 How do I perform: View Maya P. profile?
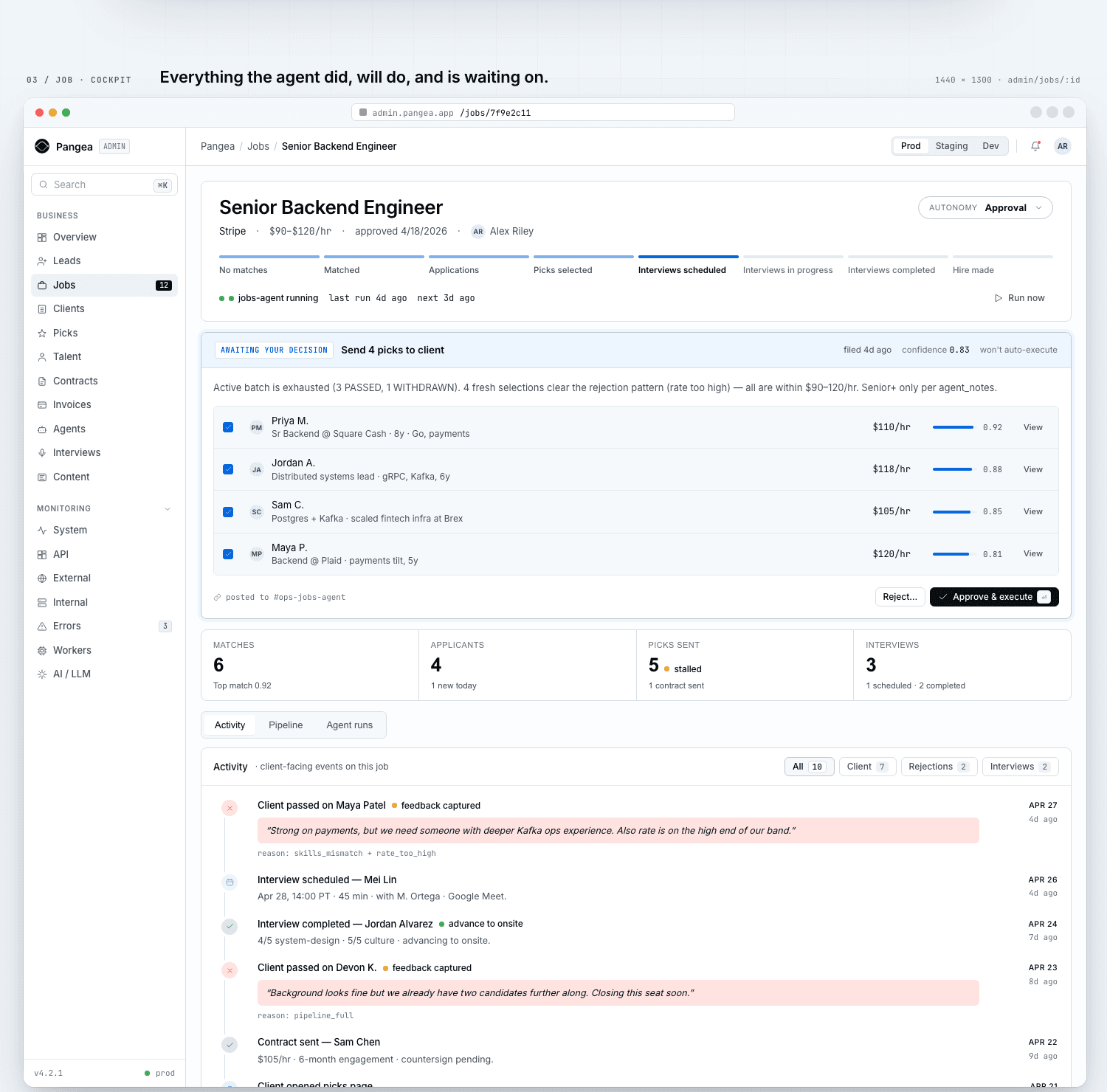[x=1033, y=553]
